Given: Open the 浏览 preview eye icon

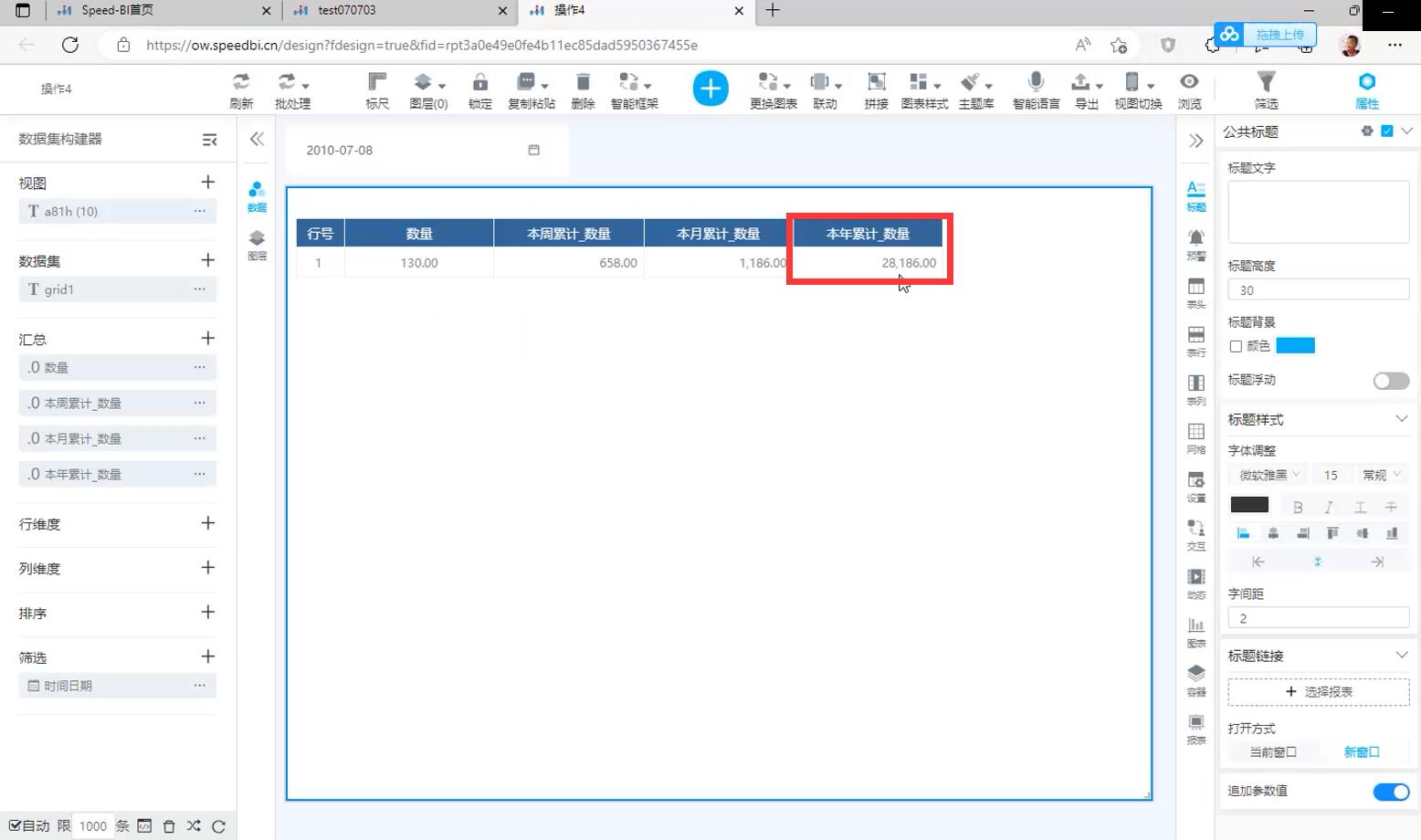Looking at the screenshot, I should (1189, 89).
